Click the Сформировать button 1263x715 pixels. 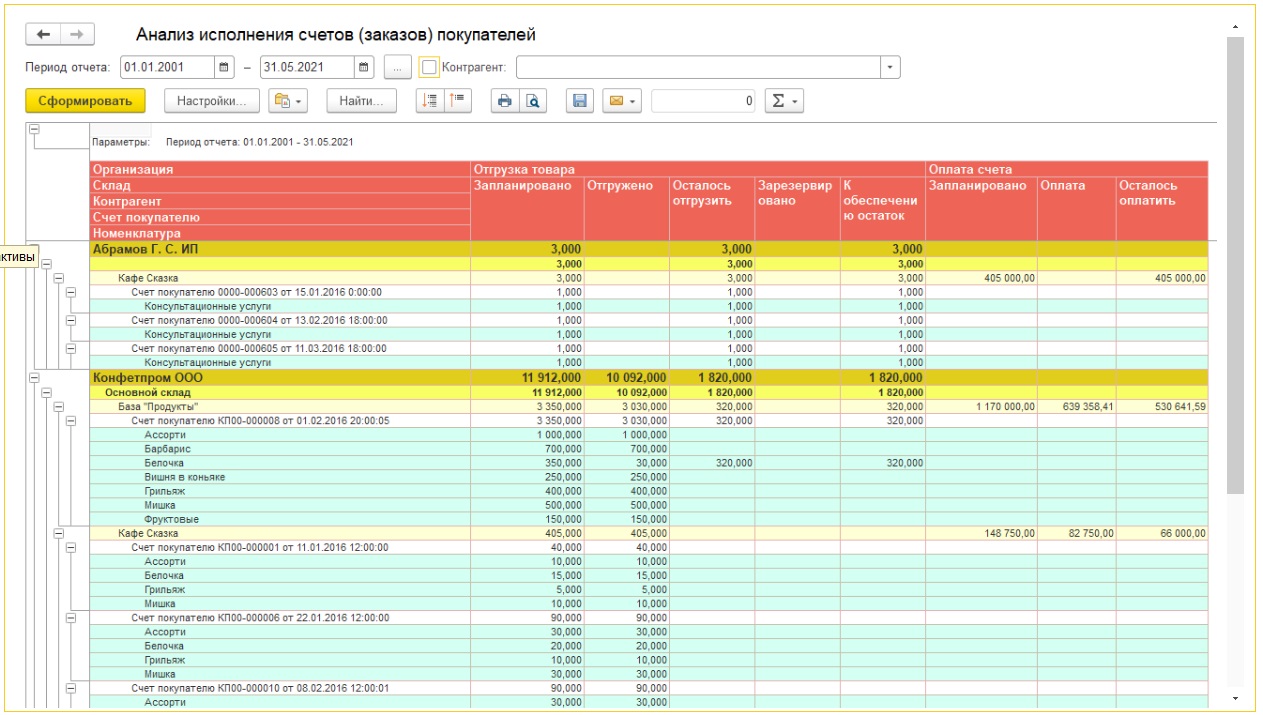pos(85,101)
